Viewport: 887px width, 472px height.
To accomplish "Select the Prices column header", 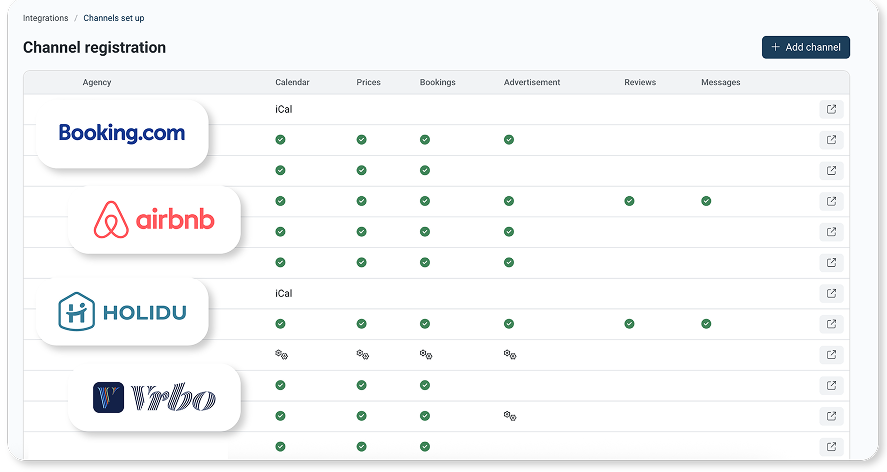I will coord(368,82).
